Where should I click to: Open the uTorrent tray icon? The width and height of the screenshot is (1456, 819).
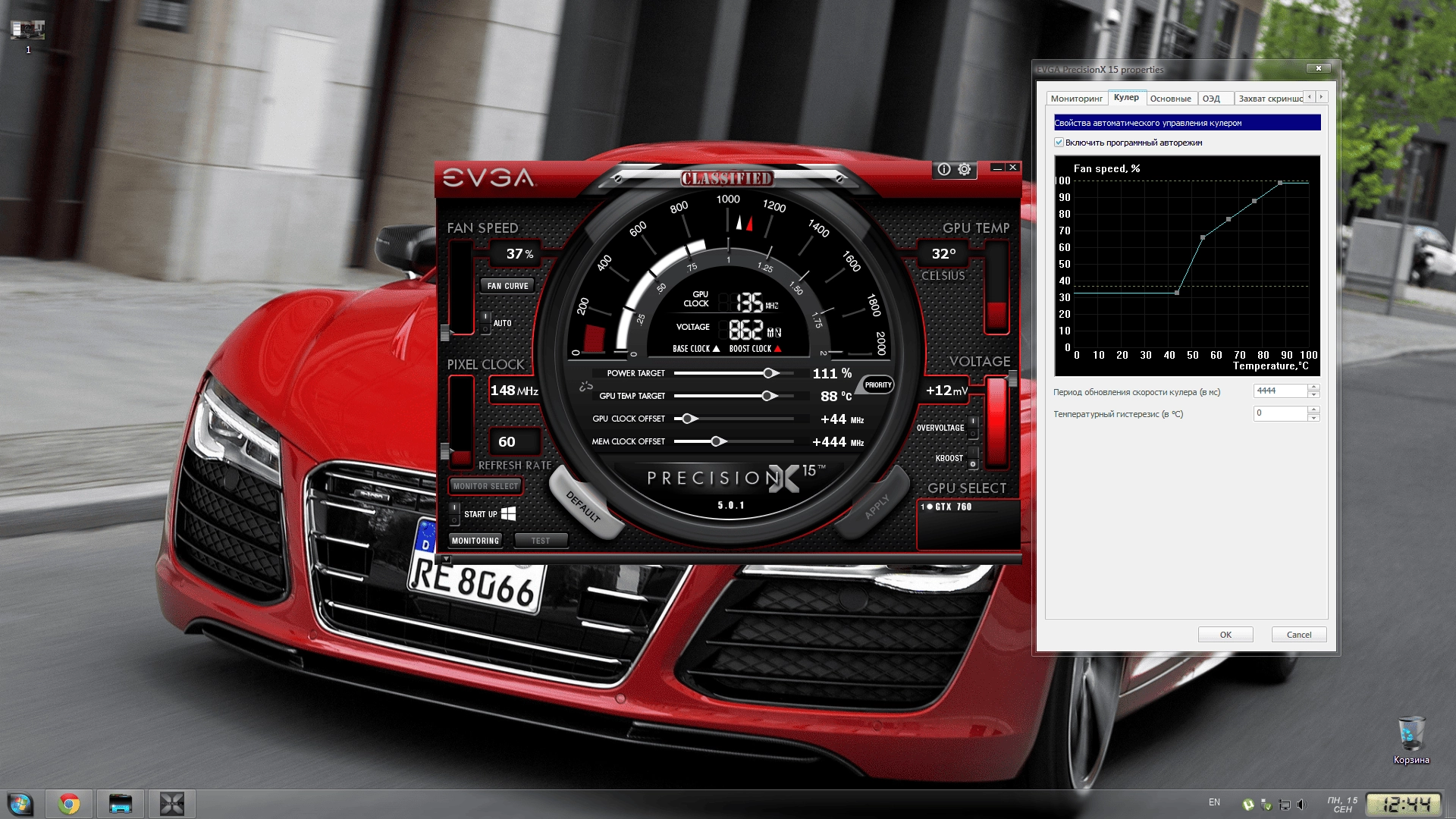[x=1248, y=804]
